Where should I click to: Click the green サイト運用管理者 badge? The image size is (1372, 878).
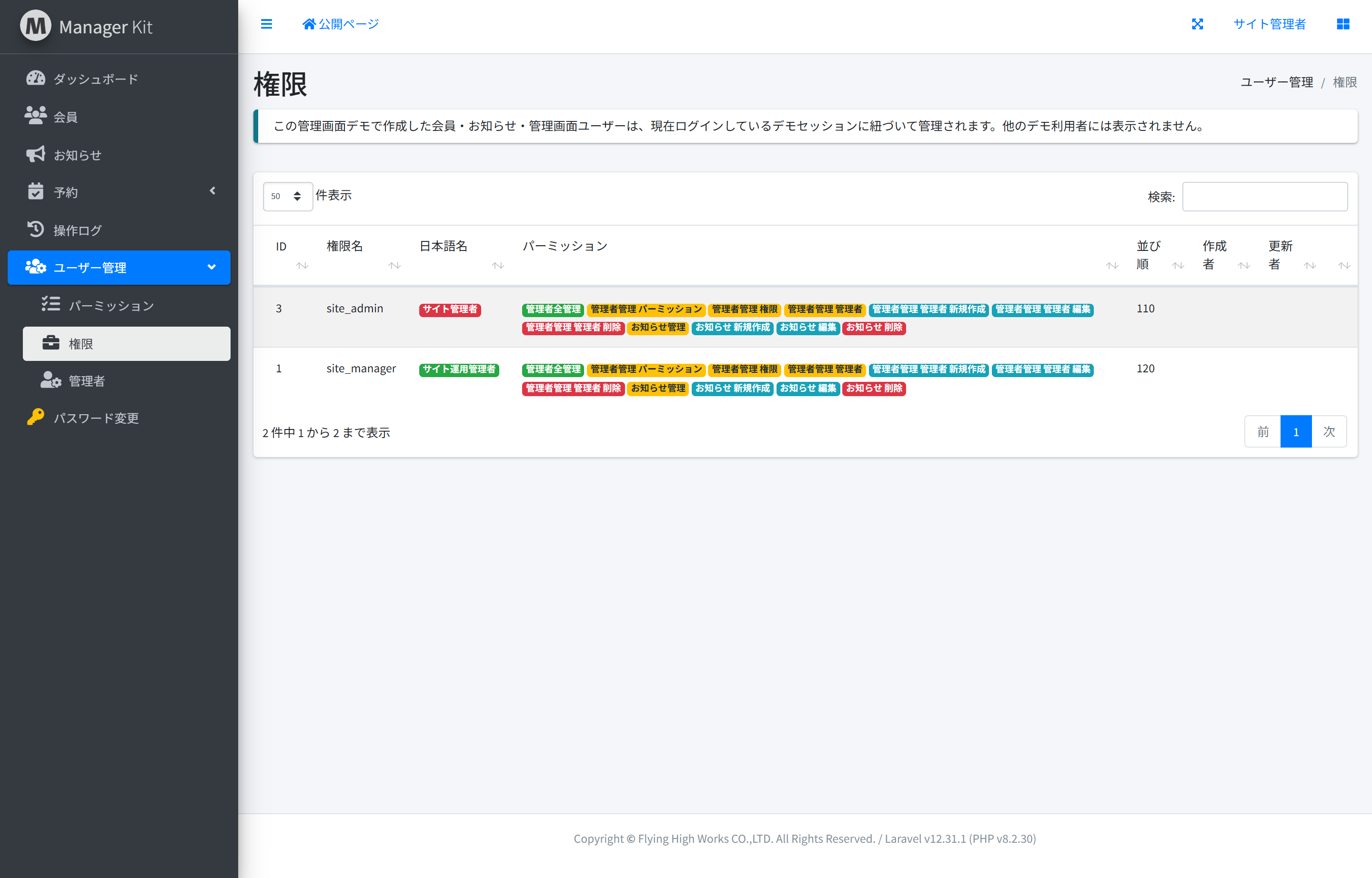[459, 369]
